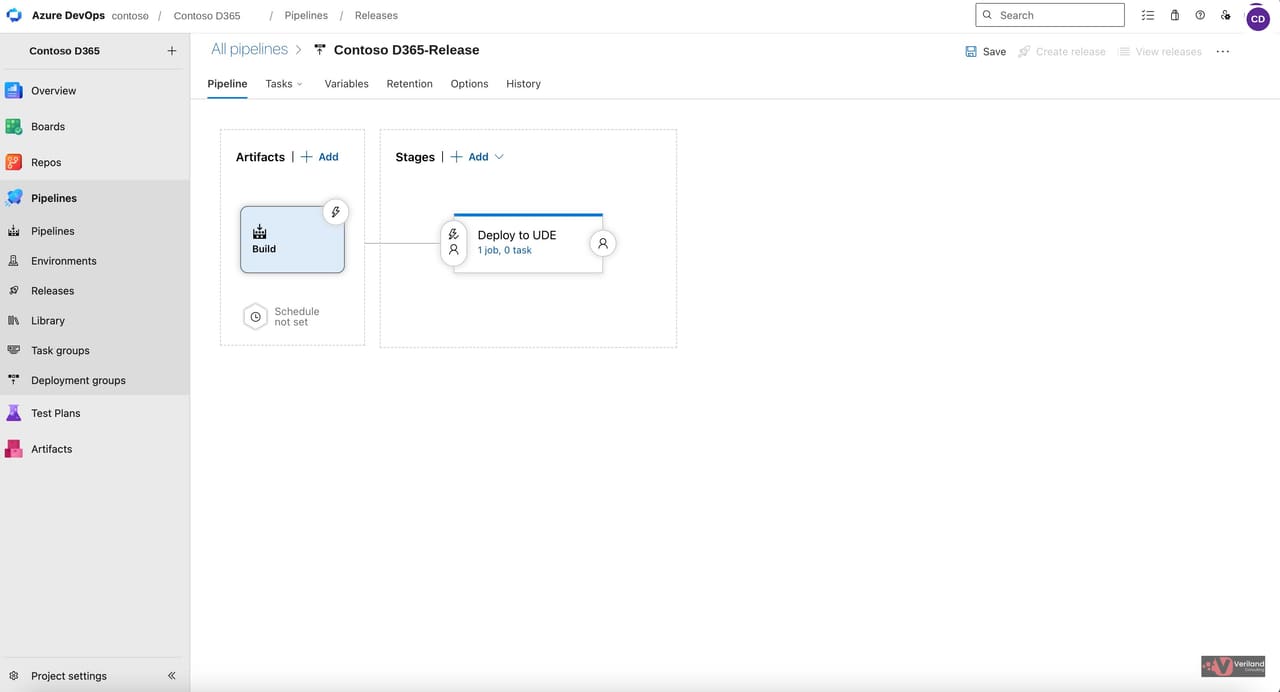
Task: Click the Project settings gear icon
Action: click(14, 676)
